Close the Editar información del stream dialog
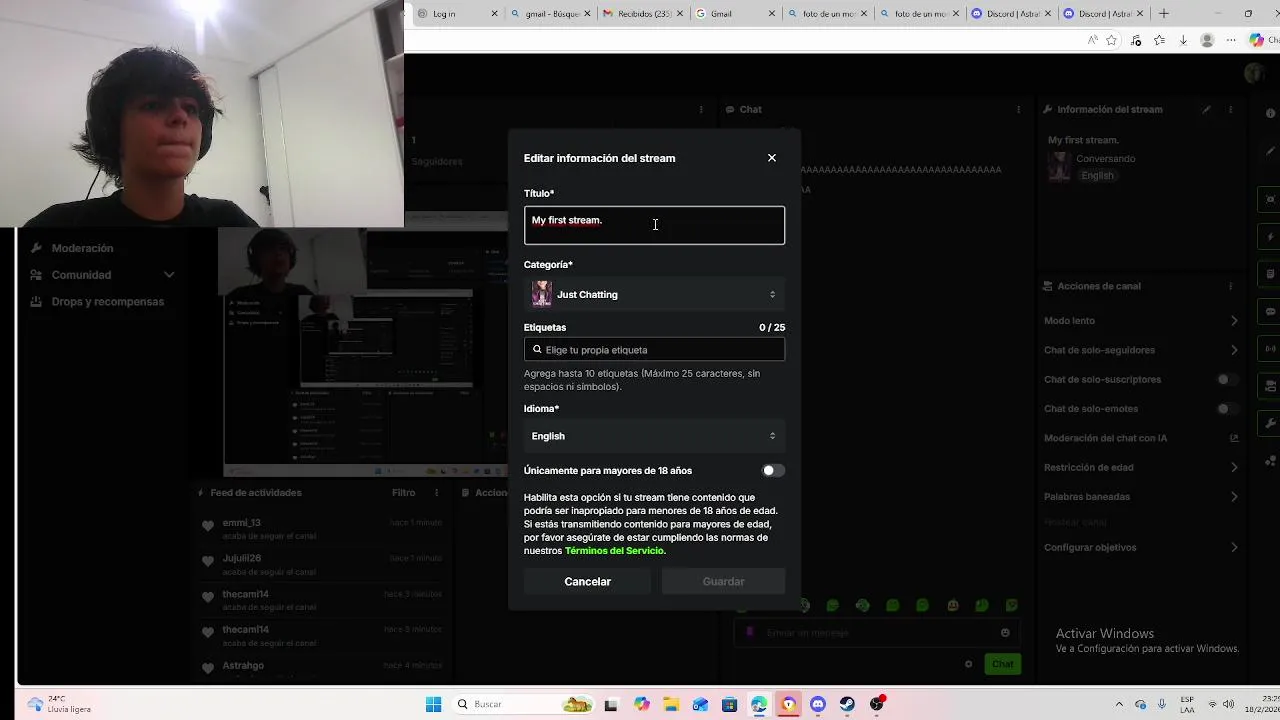1280x720 pixels. pos(771,158)
